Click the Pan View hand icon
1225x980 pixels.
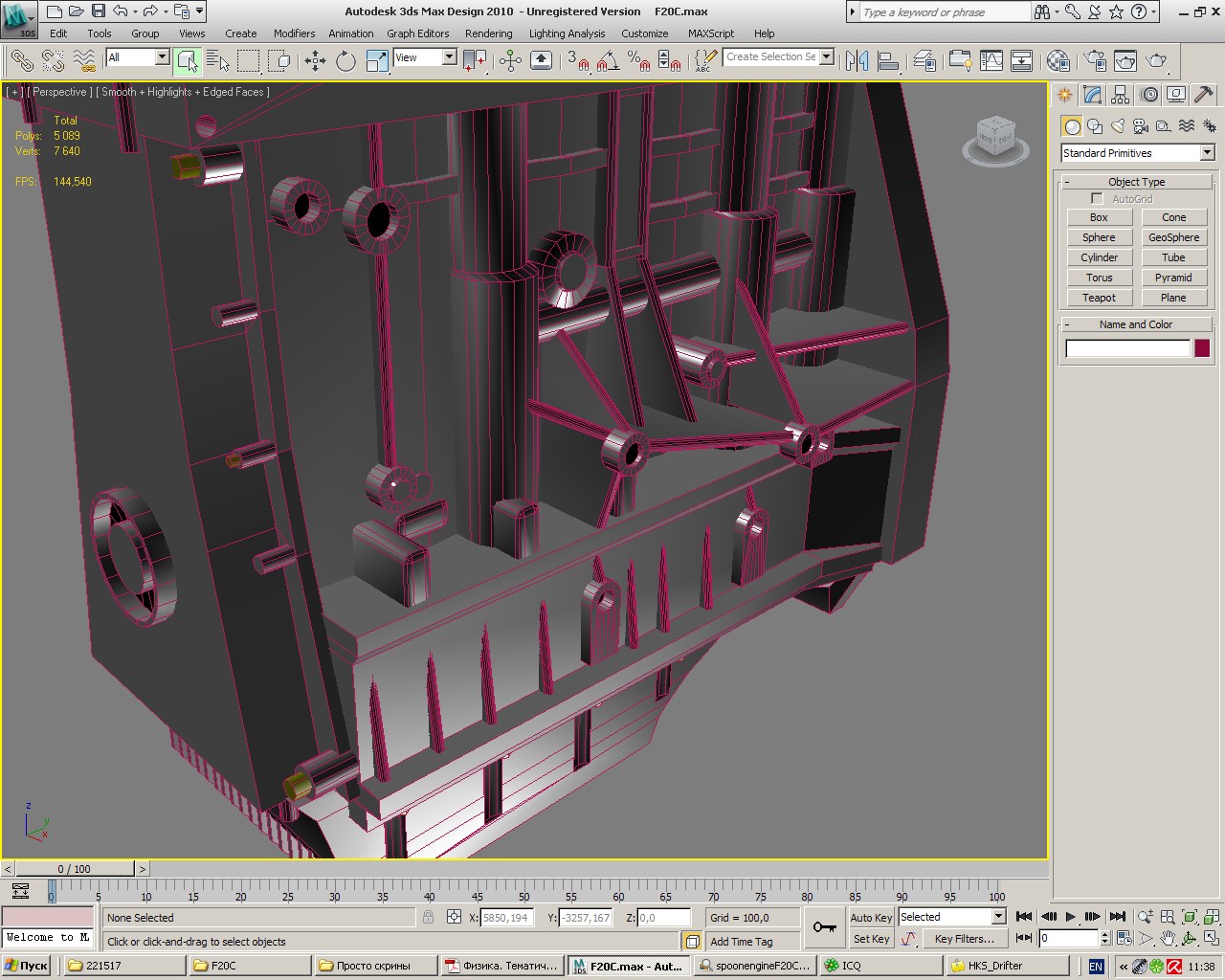(1168, 939)
